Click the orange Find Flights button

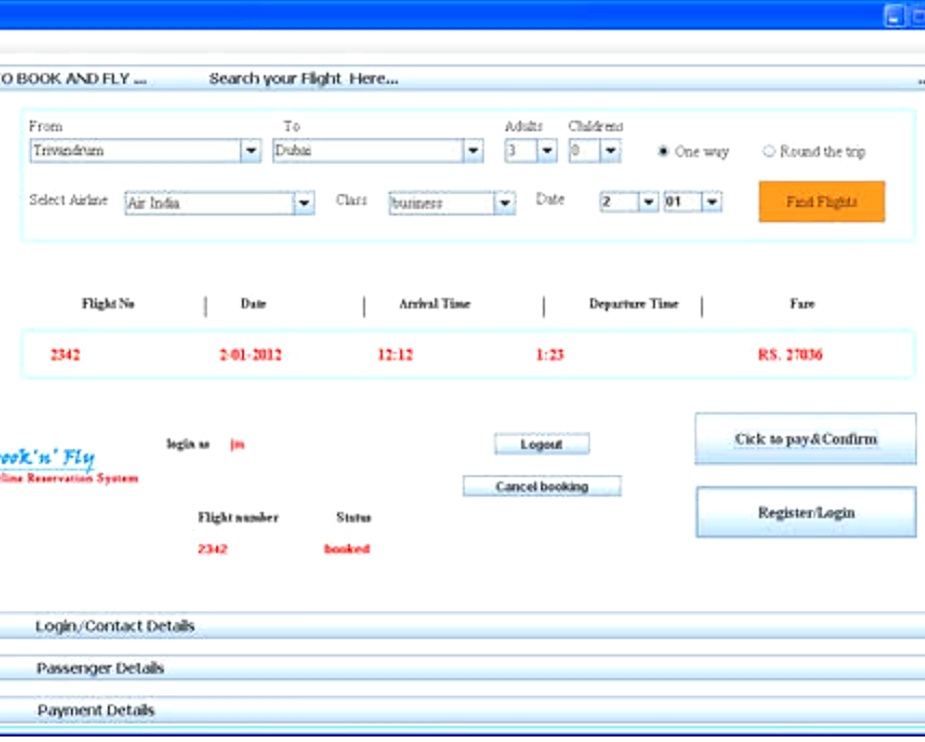pos(821,202)
